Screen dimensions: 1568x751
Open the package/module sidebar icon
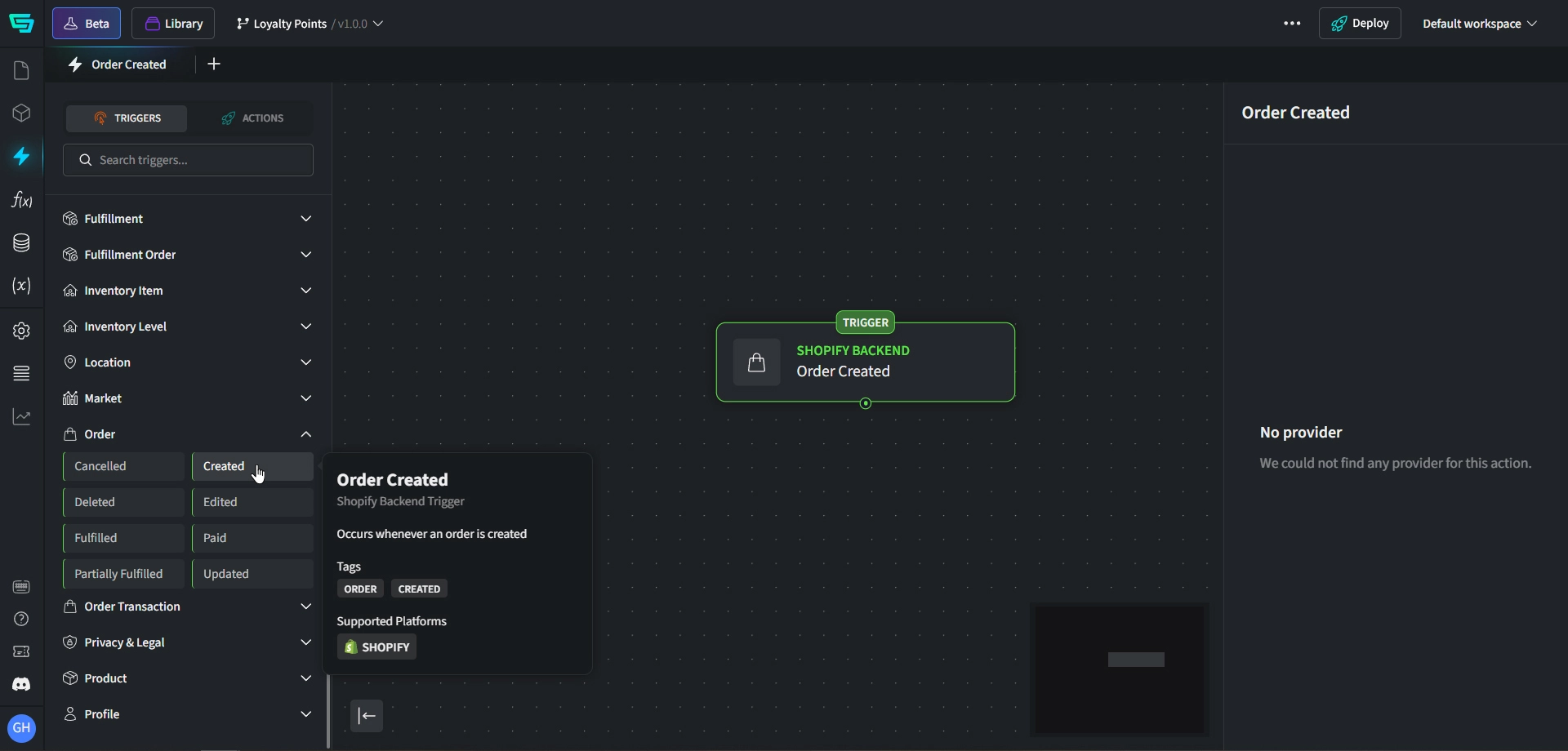click(22, 112)
